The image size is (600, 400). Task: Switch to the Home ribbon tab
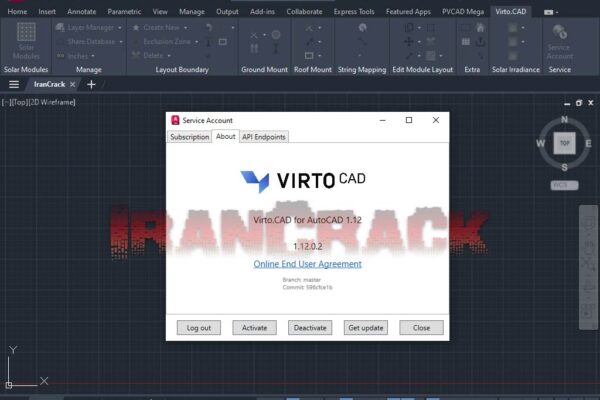pos(17,11)
